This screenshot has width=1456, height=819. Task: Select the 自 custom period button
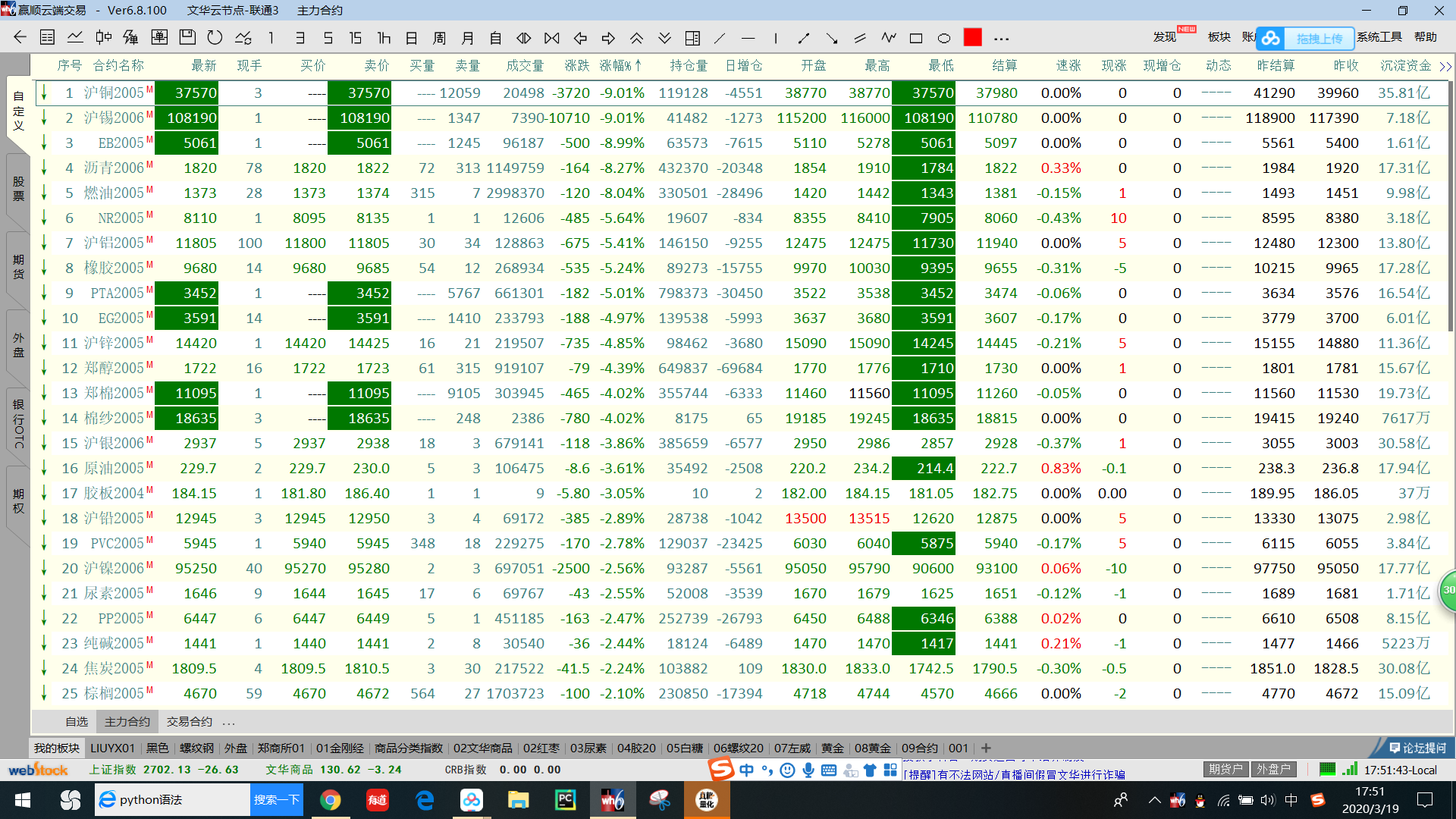coord(496,37)
